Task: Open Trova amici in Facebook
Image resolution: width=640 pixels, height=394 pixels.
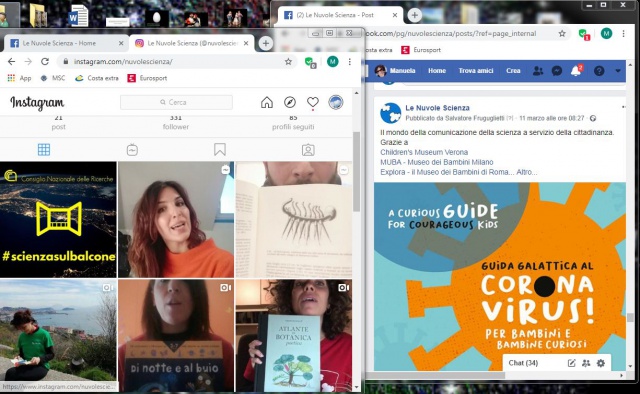Action: 476,71
